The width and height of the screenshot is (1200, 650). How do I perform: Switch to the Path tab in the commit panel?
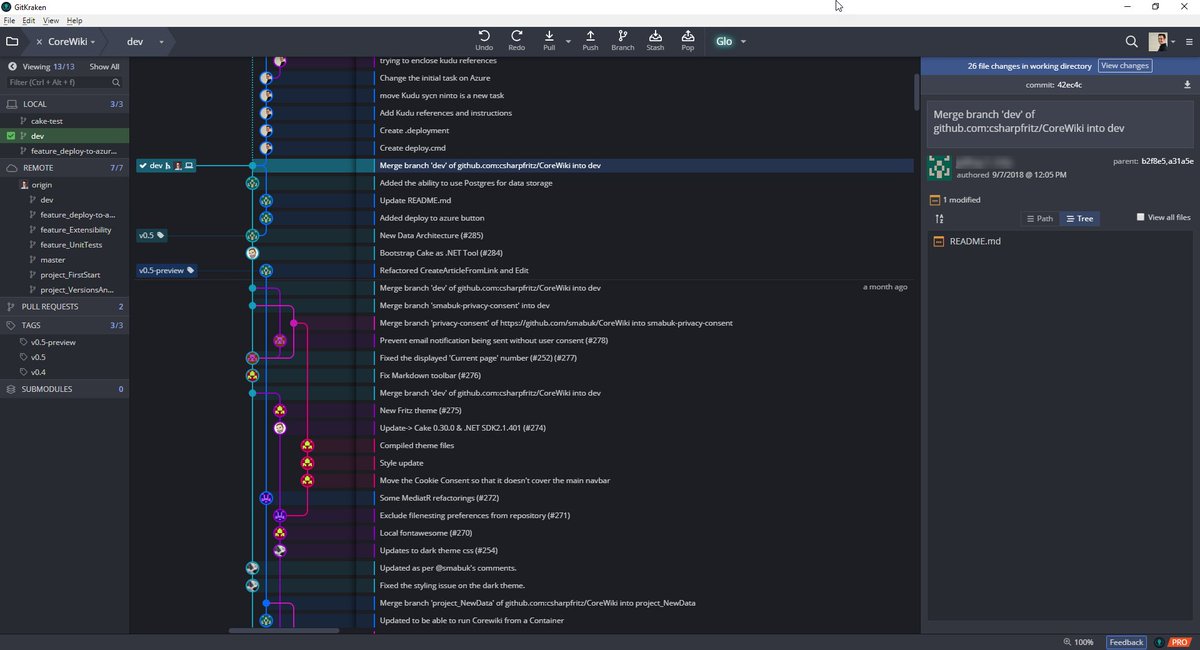click(1040, 218)
